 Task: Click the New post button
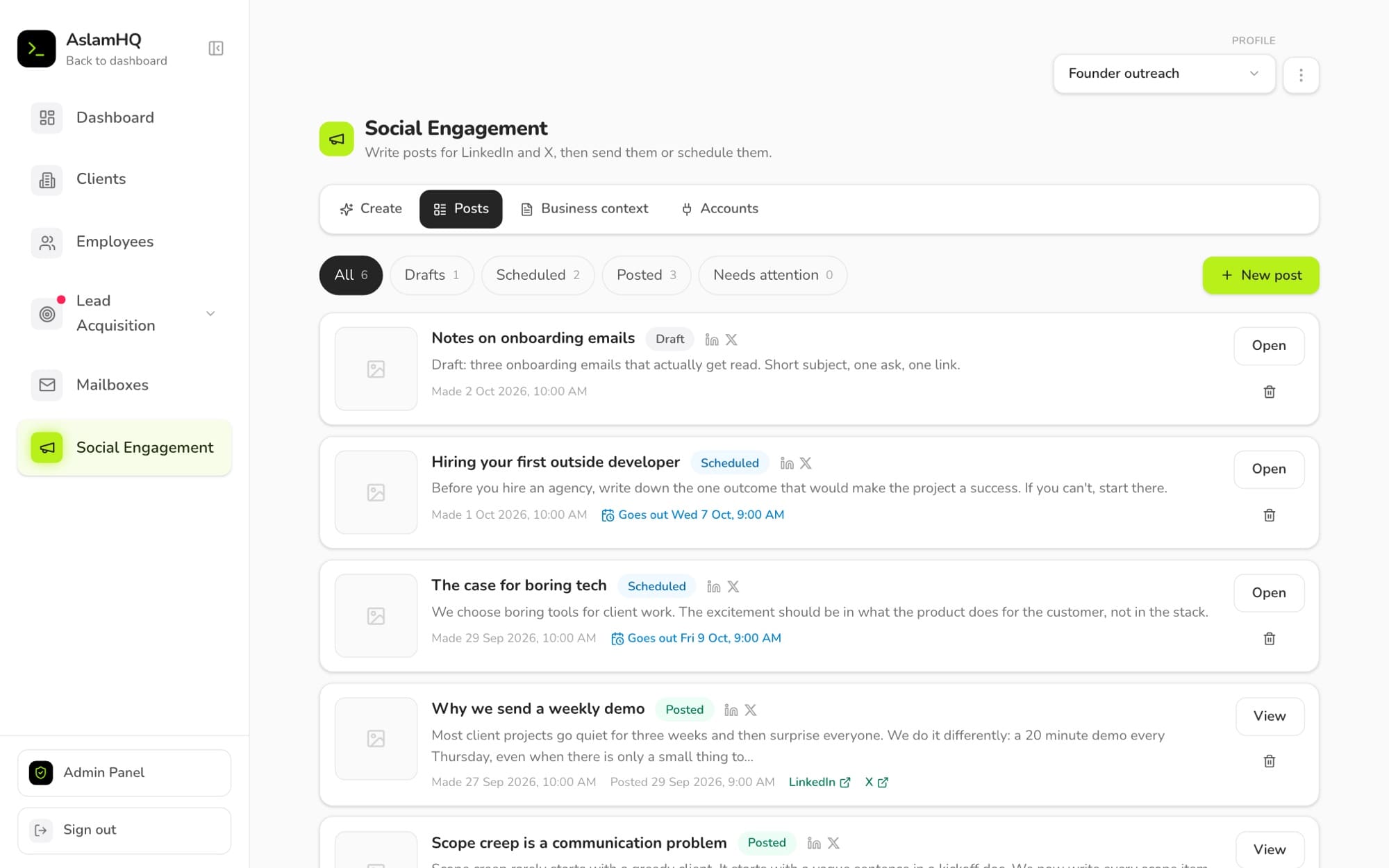[1261, 276]
